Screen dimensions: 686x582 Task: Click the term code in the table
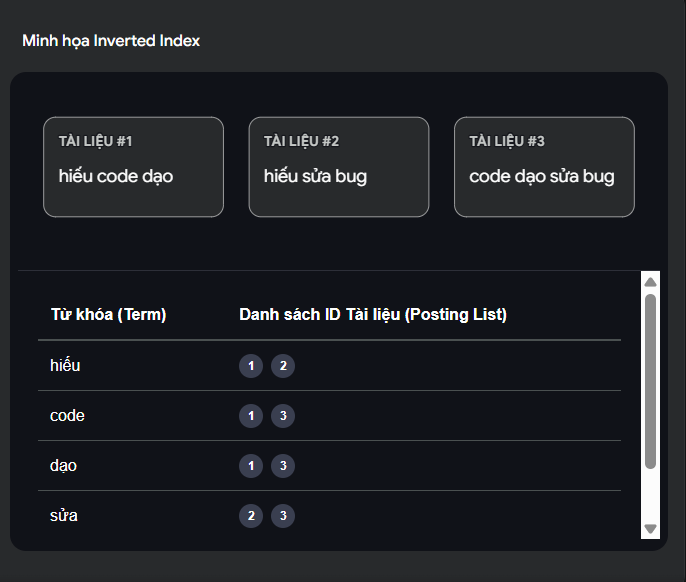pos(67,416)
